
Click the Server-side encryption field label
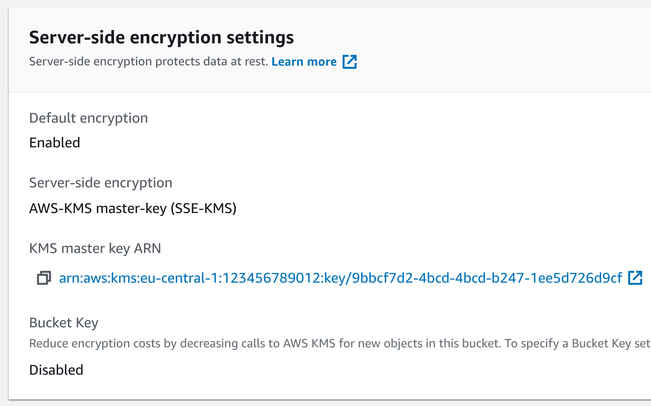100,183
